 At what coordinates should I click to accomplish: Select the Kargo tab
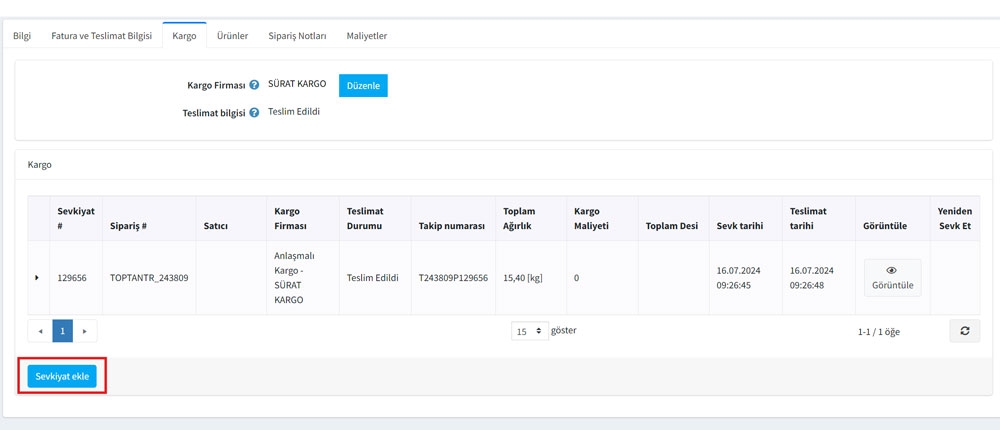coord(184,36)
